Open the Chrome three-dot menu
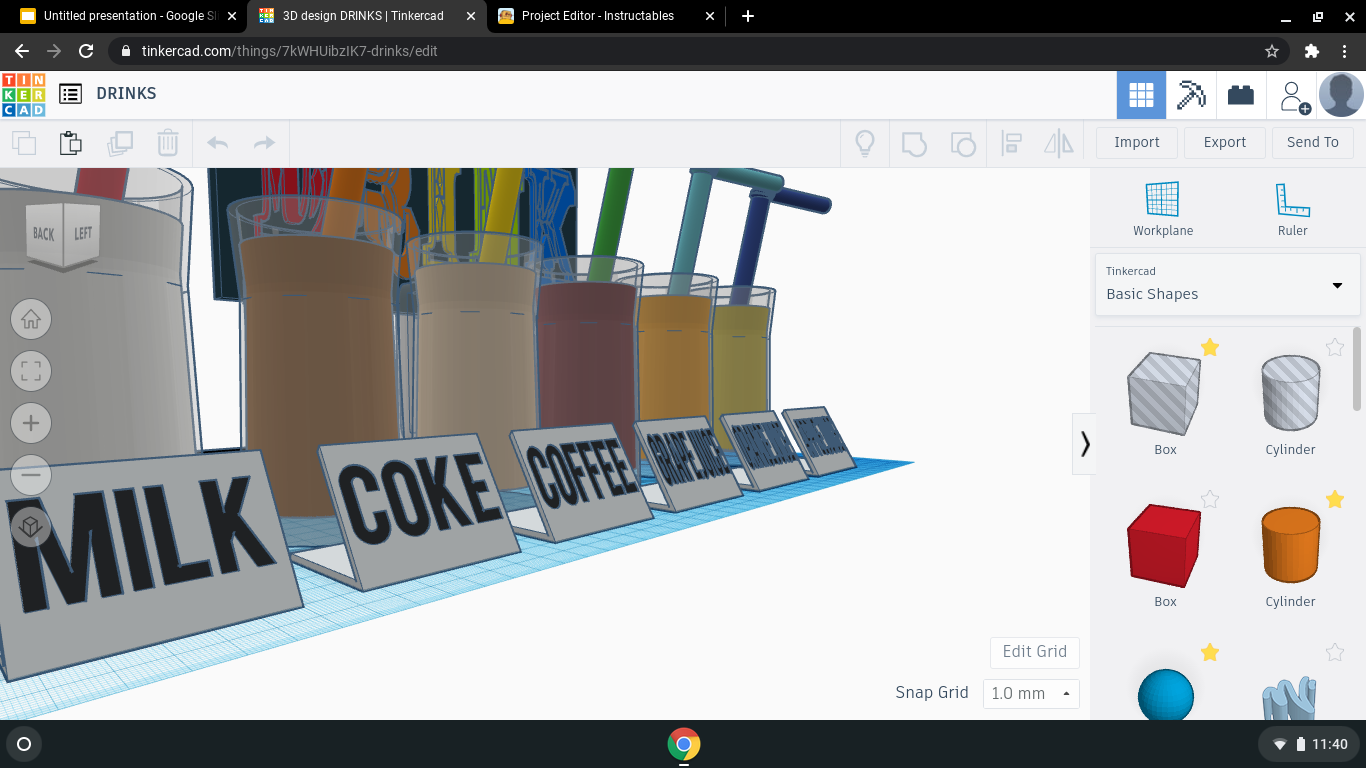The width and height of the screenshot is (1366, 768). (1345, 51)
